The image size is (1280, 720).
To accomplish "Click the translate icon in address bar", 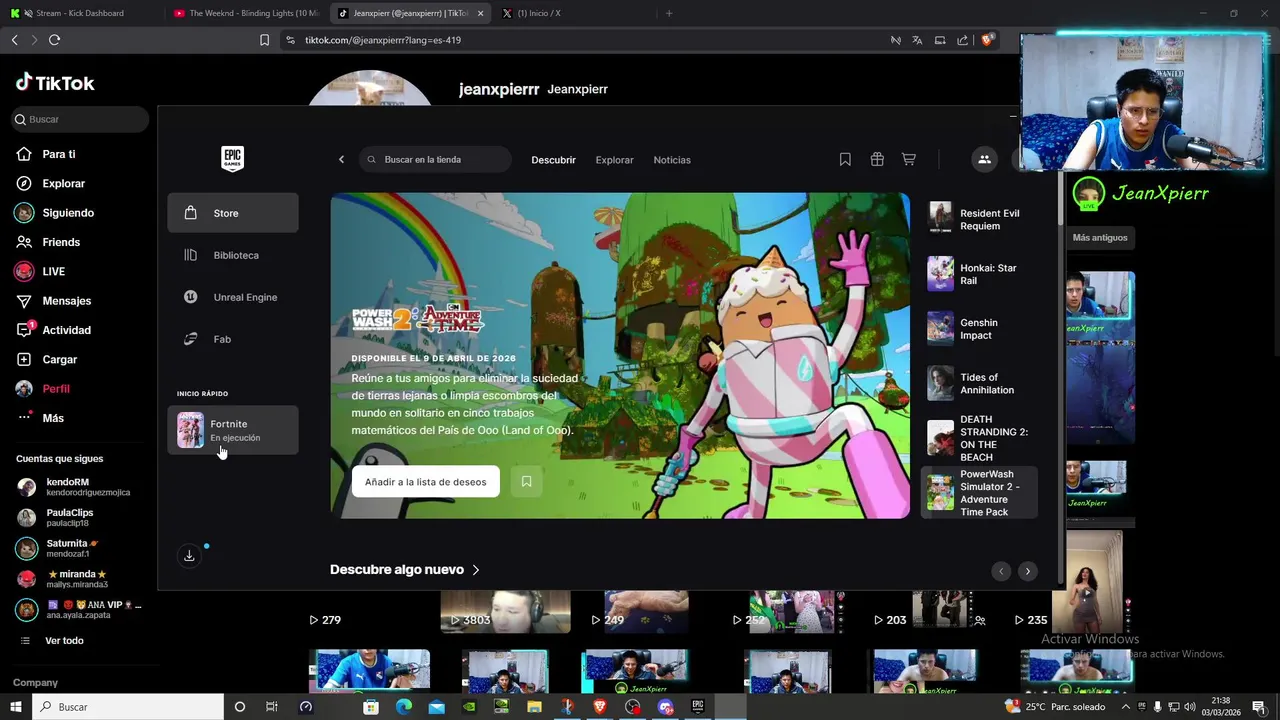I will coord(917,40).
